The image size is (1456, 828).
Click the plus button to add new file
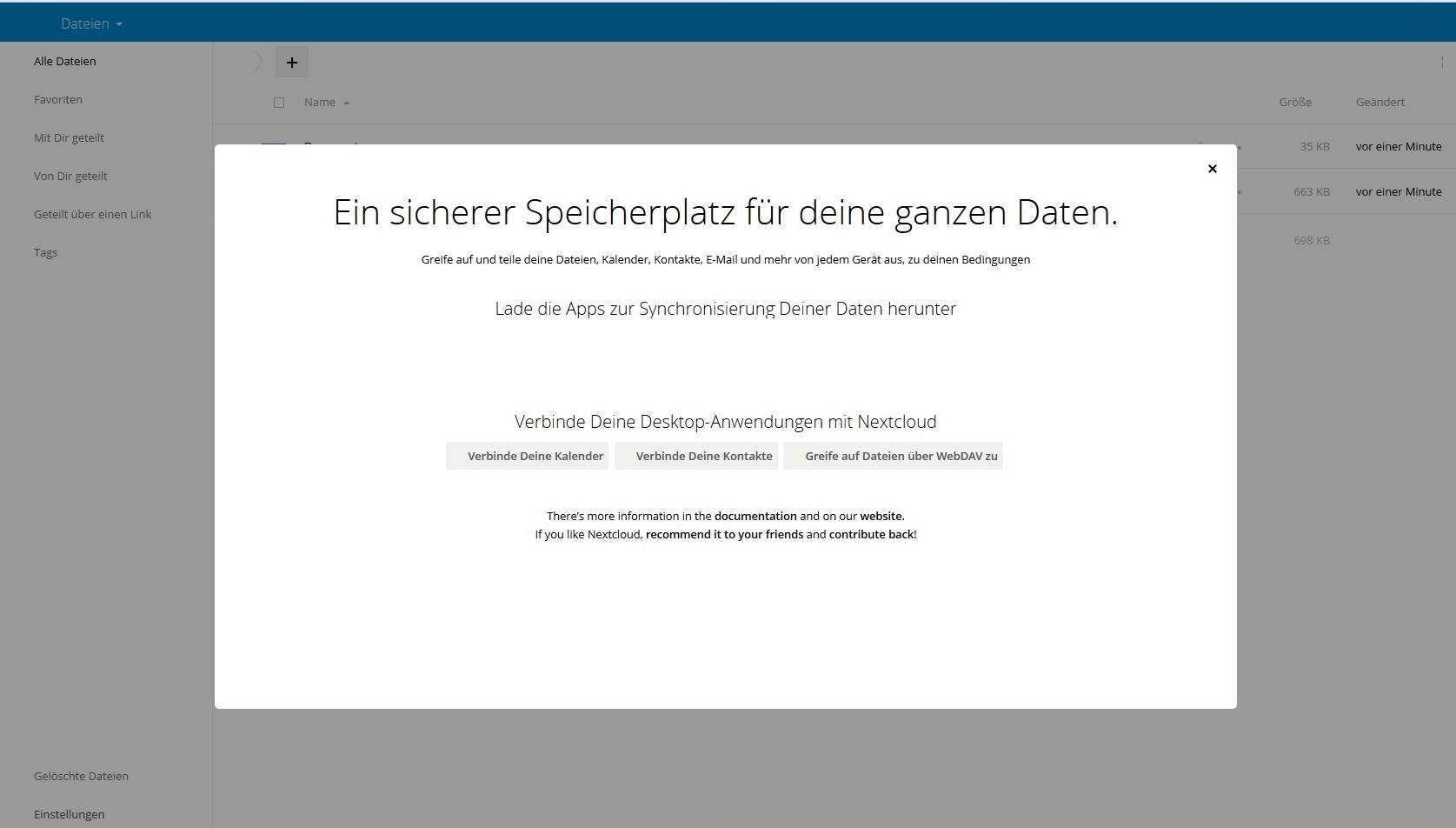tap(292, 63)
